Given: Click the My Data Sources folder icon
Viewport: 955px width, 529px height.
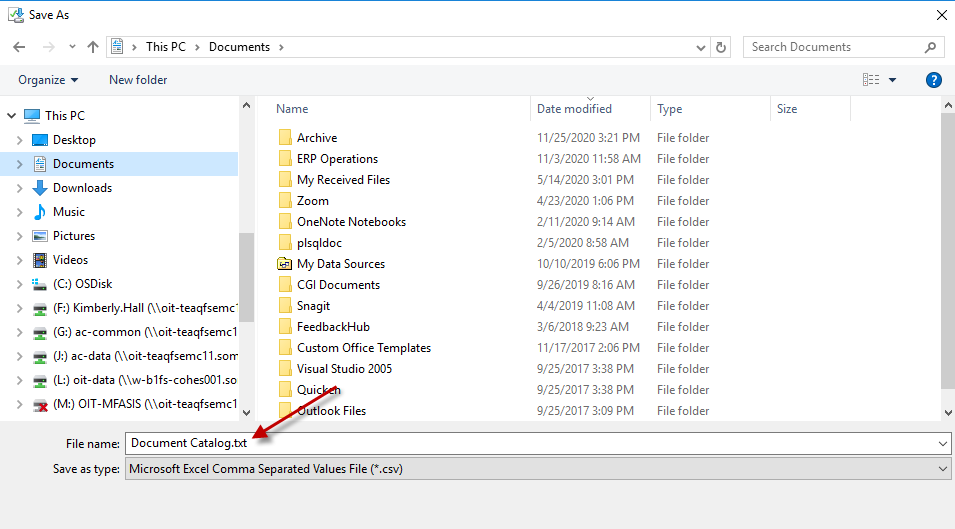Looking at the screenshot, I should (x=284, y=264).
